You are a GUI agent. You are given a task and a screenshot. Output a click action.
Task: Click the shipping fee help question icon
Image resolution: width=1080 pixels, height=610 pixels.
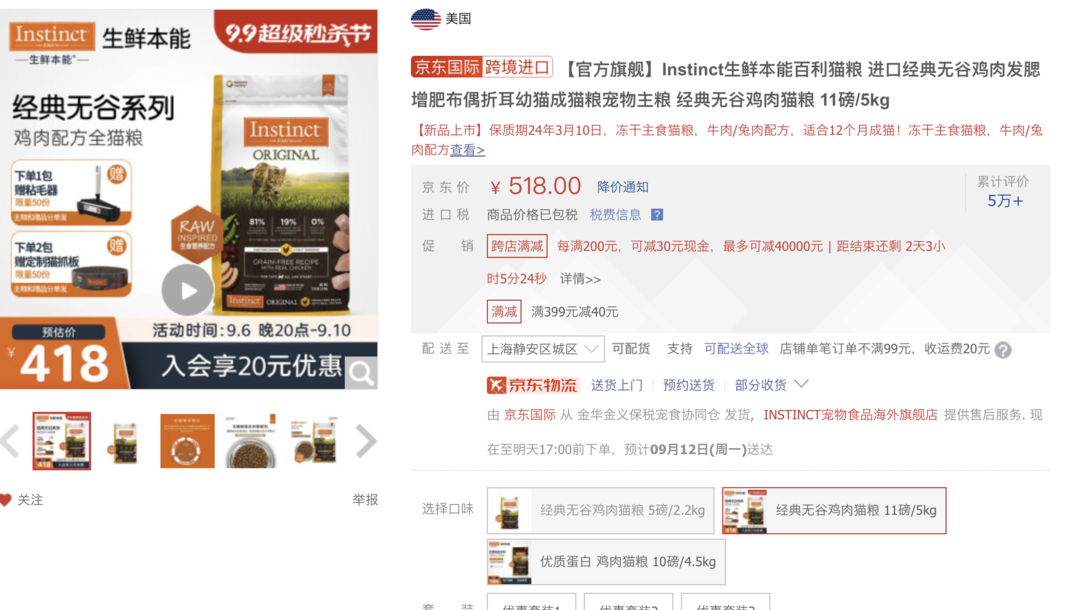point(1003,350)
